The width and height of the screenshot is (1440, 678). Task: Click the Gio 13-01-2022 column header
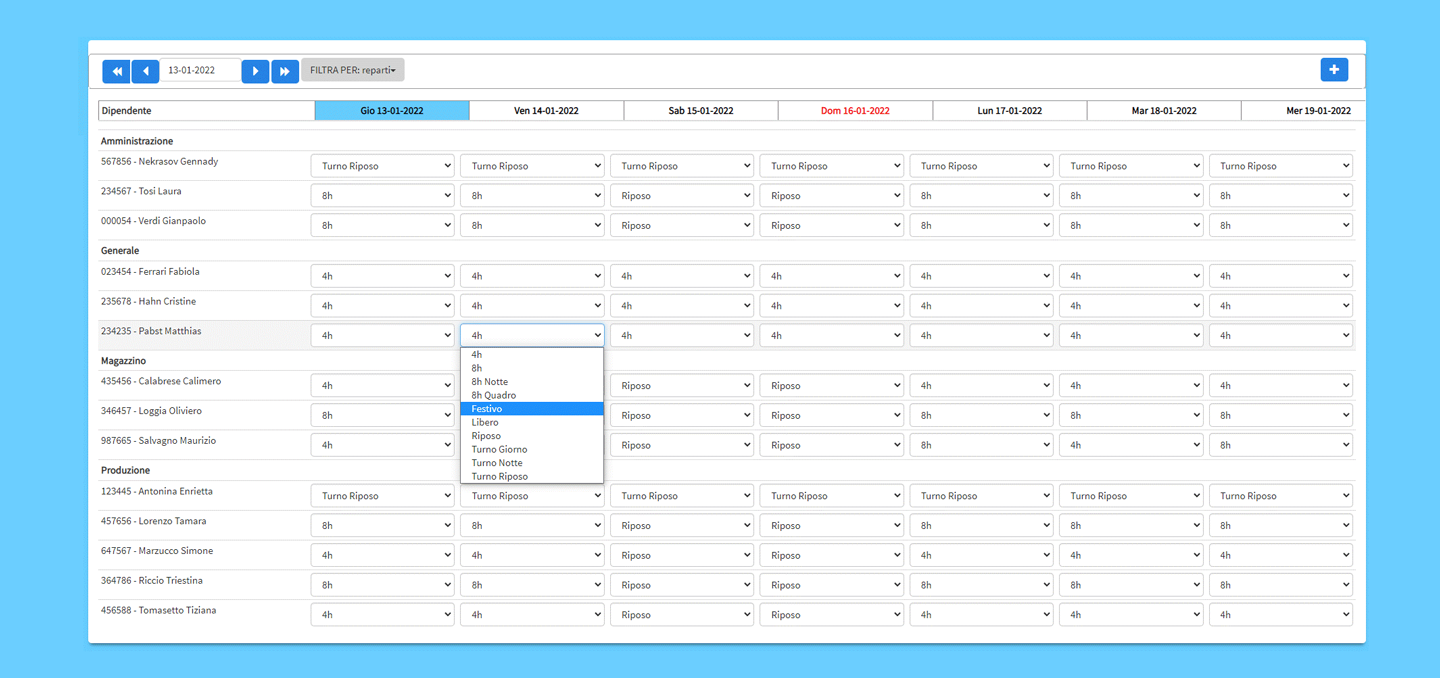392,111
